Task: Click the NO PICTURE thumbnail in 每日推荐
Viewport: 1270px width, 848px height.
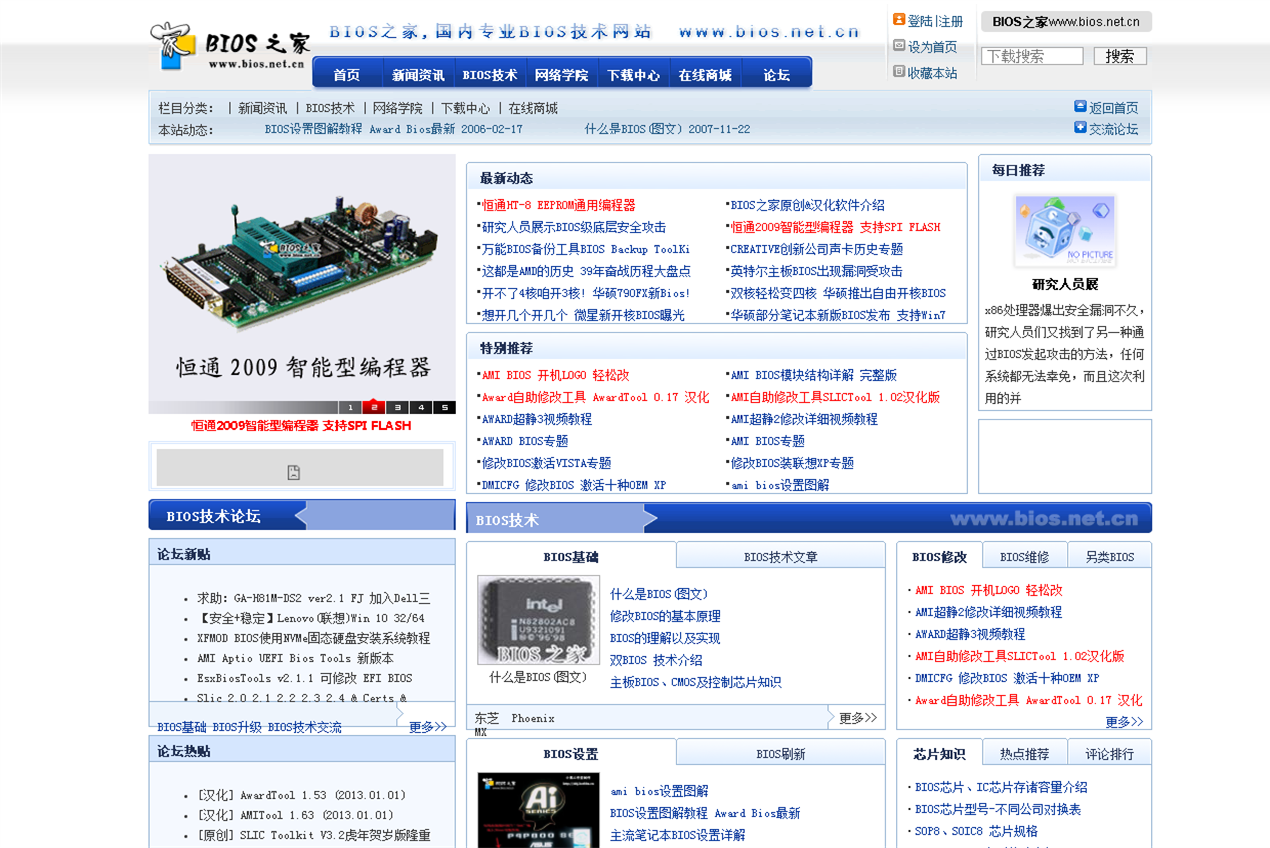Action: coord(1065,231)
